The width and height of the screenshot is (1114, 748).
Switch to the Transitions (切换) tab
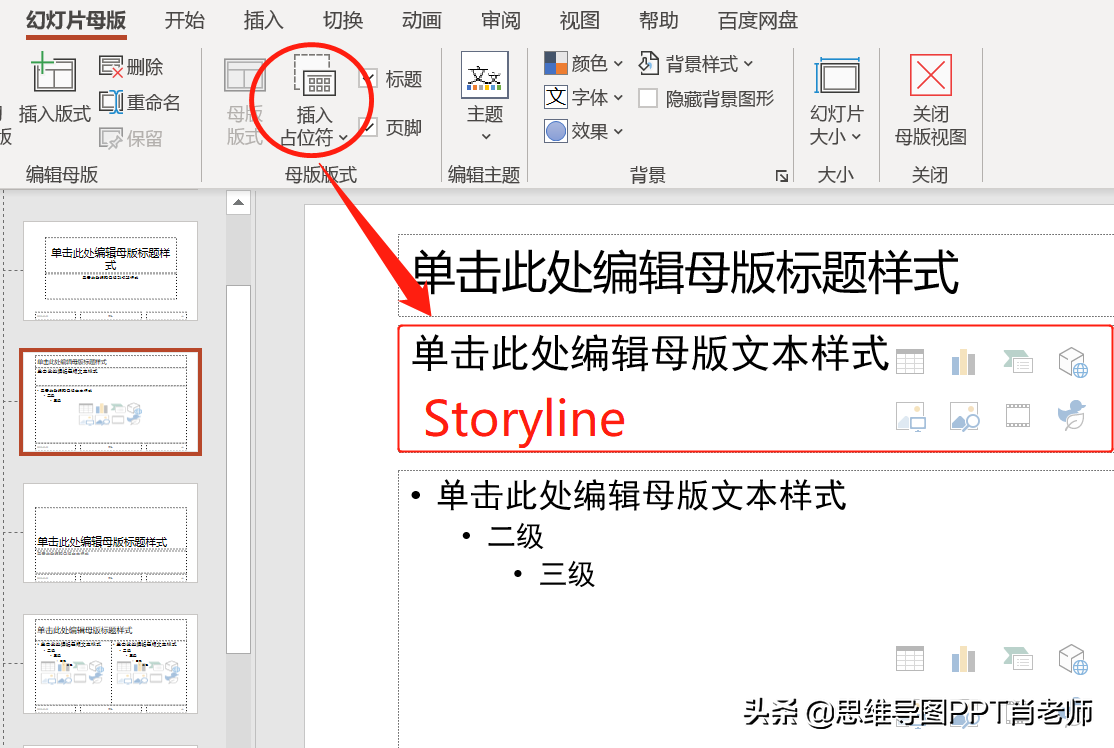pos(343,21)
